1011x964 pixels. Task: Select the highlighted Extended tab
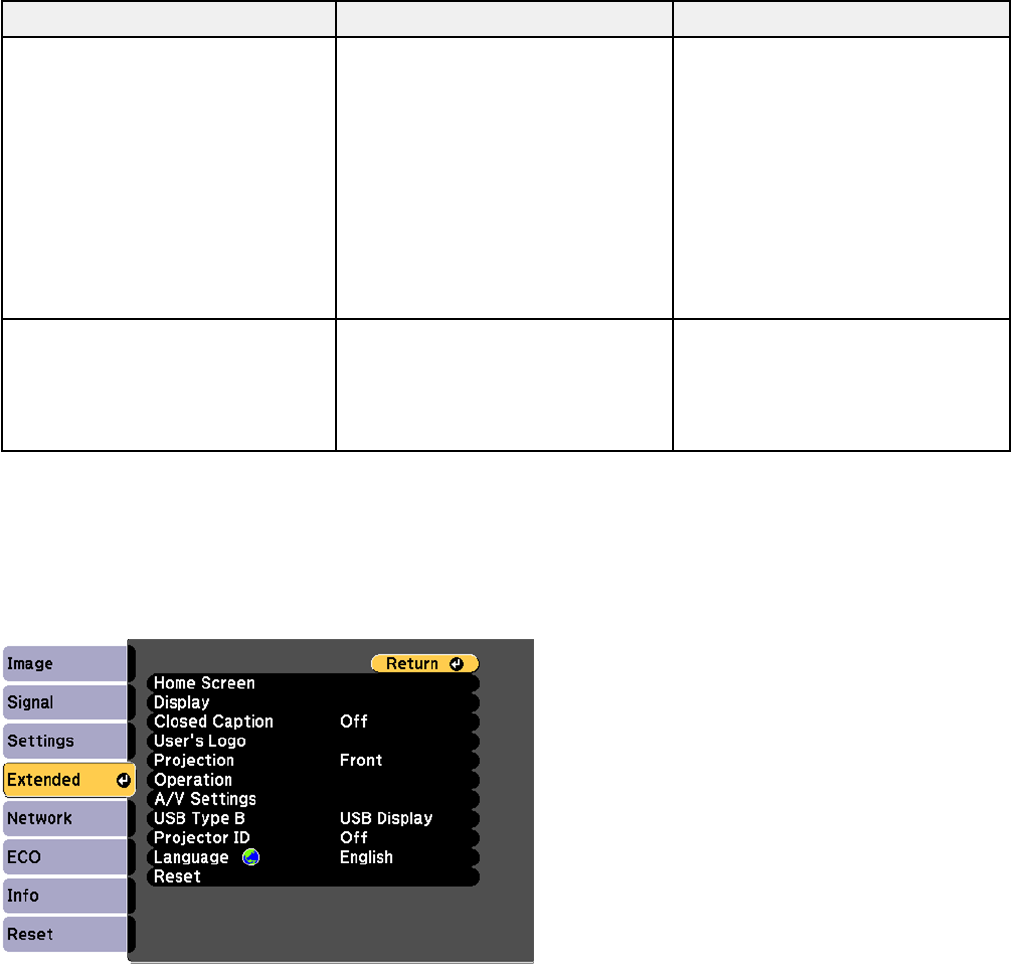(x=69, y=780)
